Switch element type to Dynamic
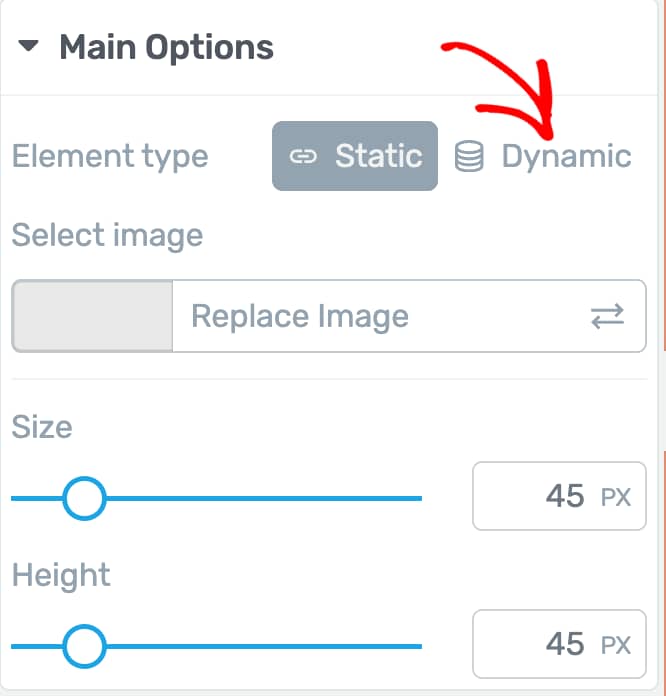 pyautogui.click(x=543, y=156)
